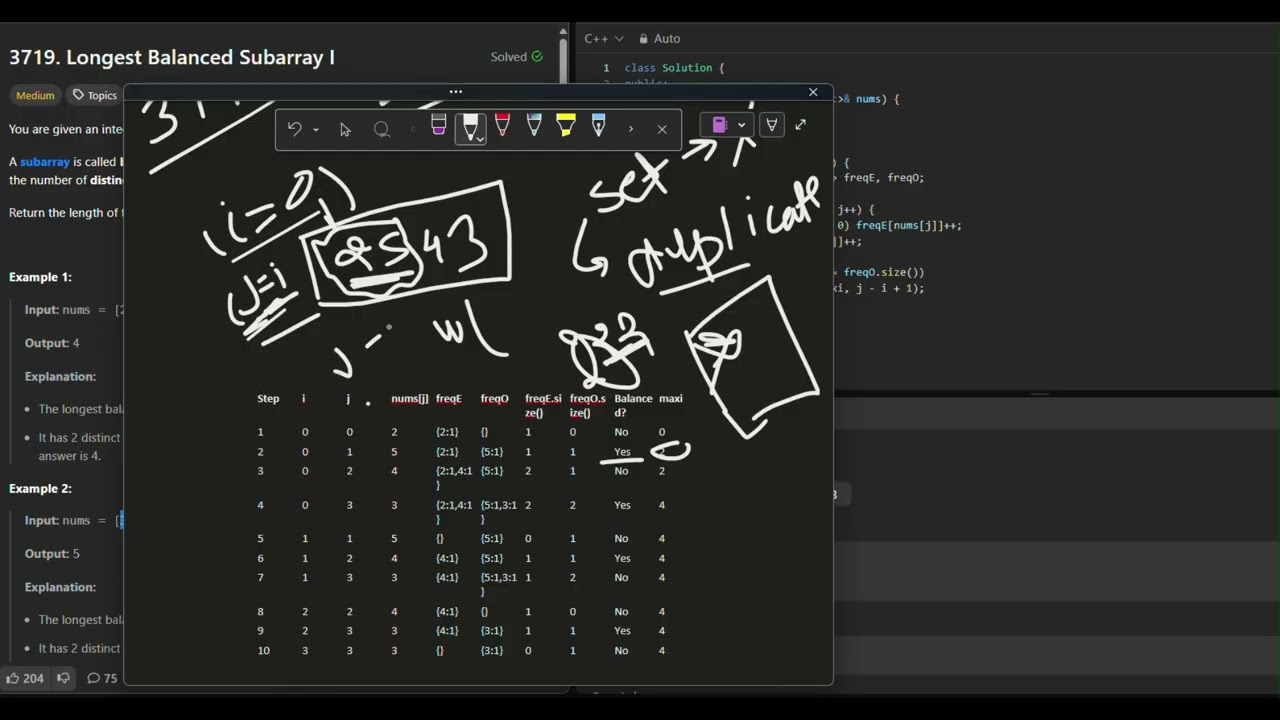Click the maxi column header
1280x720 pixels.
point(671,398)
